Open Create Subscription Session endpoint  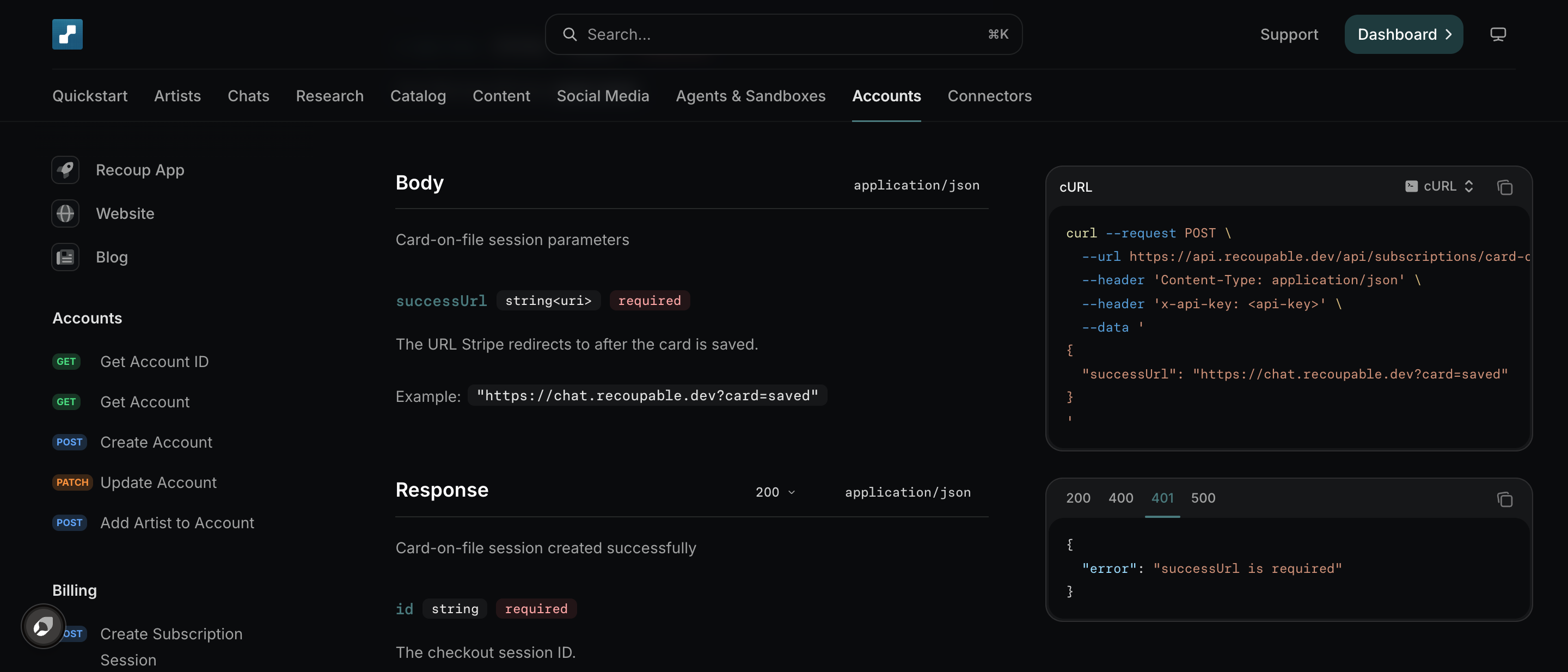(x=171, y=646)
